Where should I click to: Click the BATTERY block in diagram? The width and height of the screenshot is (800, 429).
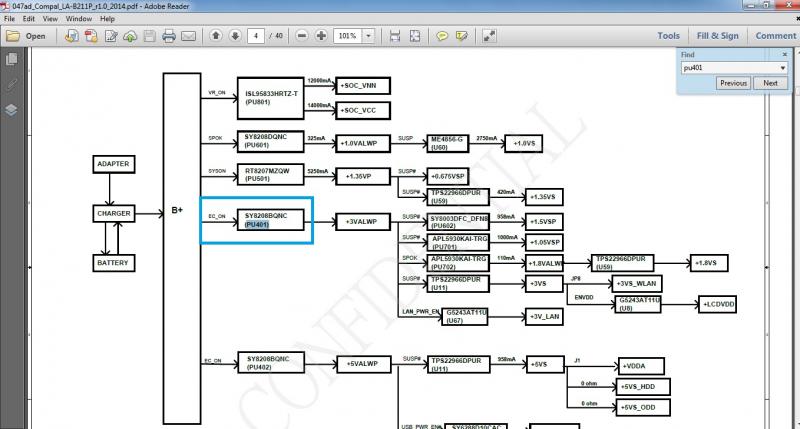click(x=114, y=263)
